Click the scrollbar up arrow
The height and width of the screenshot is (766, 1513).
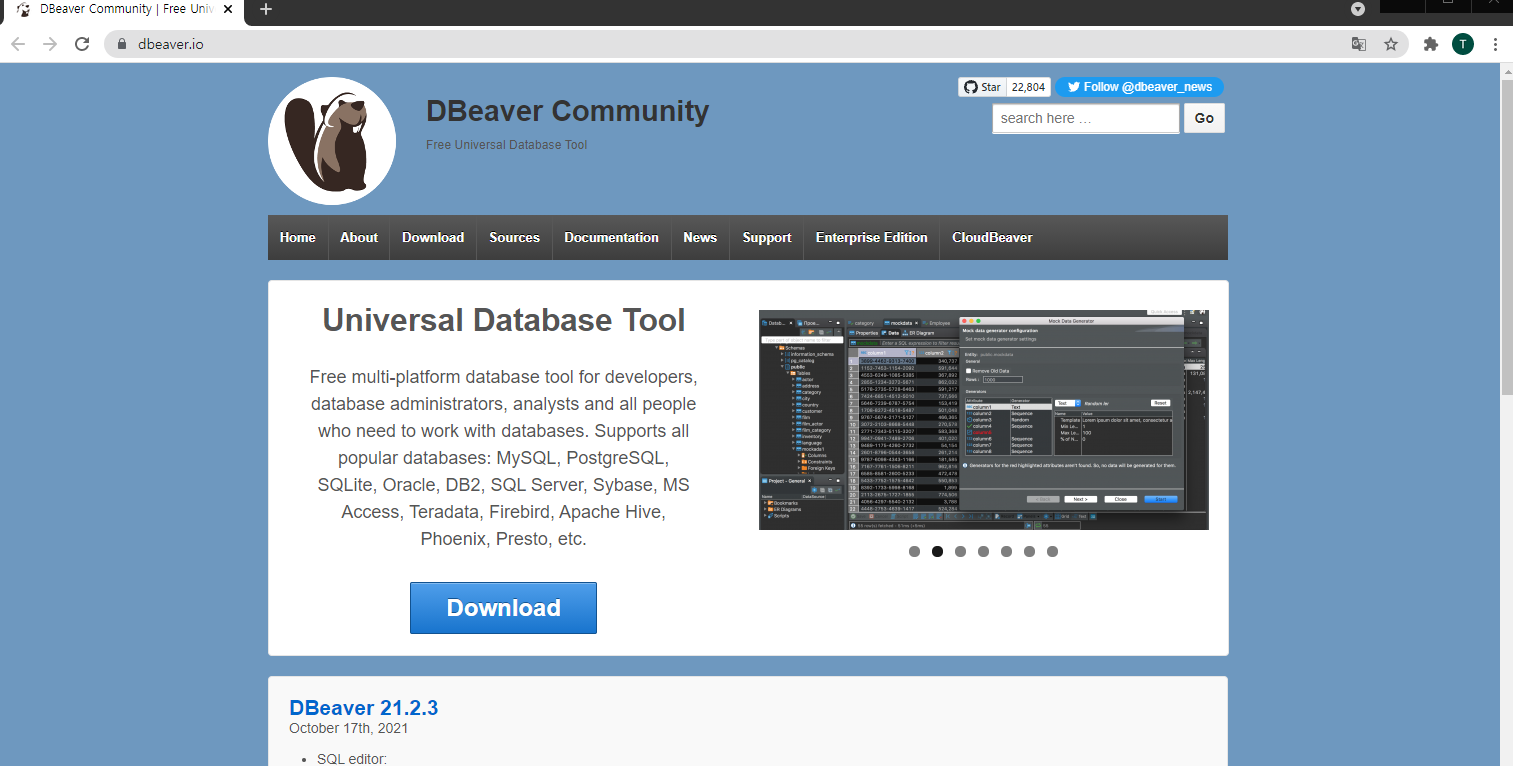[1507, 71]
